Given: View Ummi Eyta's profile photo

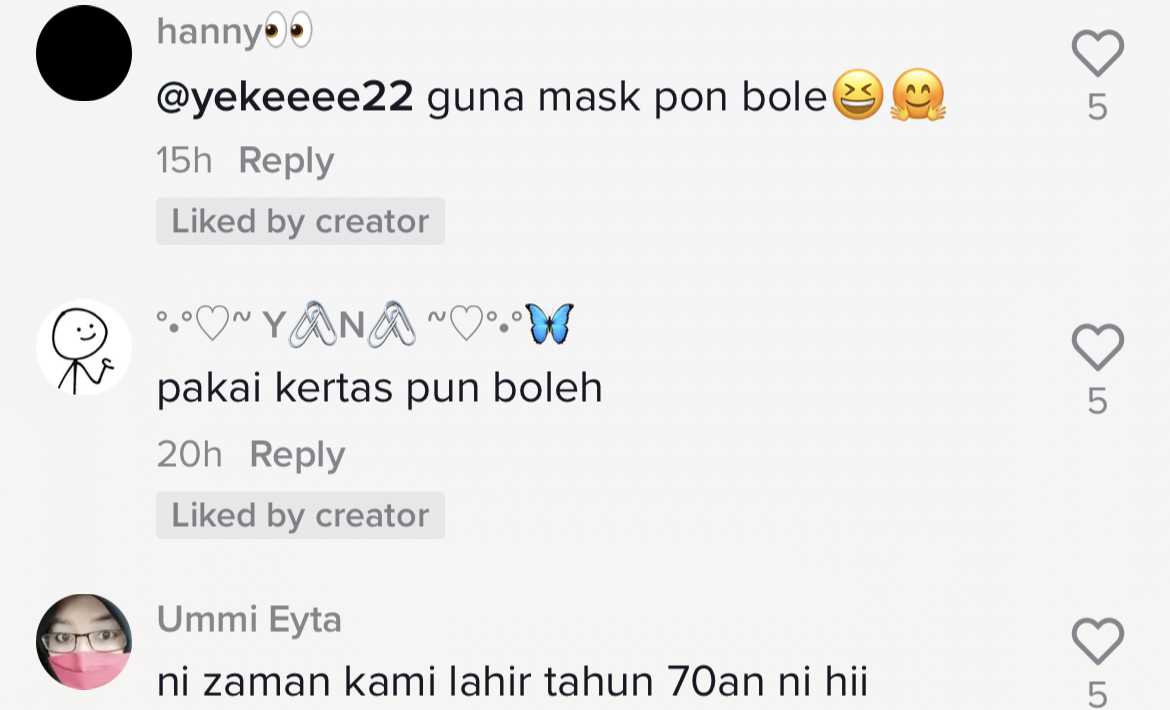Looking at the screenshot, I should click(x=84, y=641).
